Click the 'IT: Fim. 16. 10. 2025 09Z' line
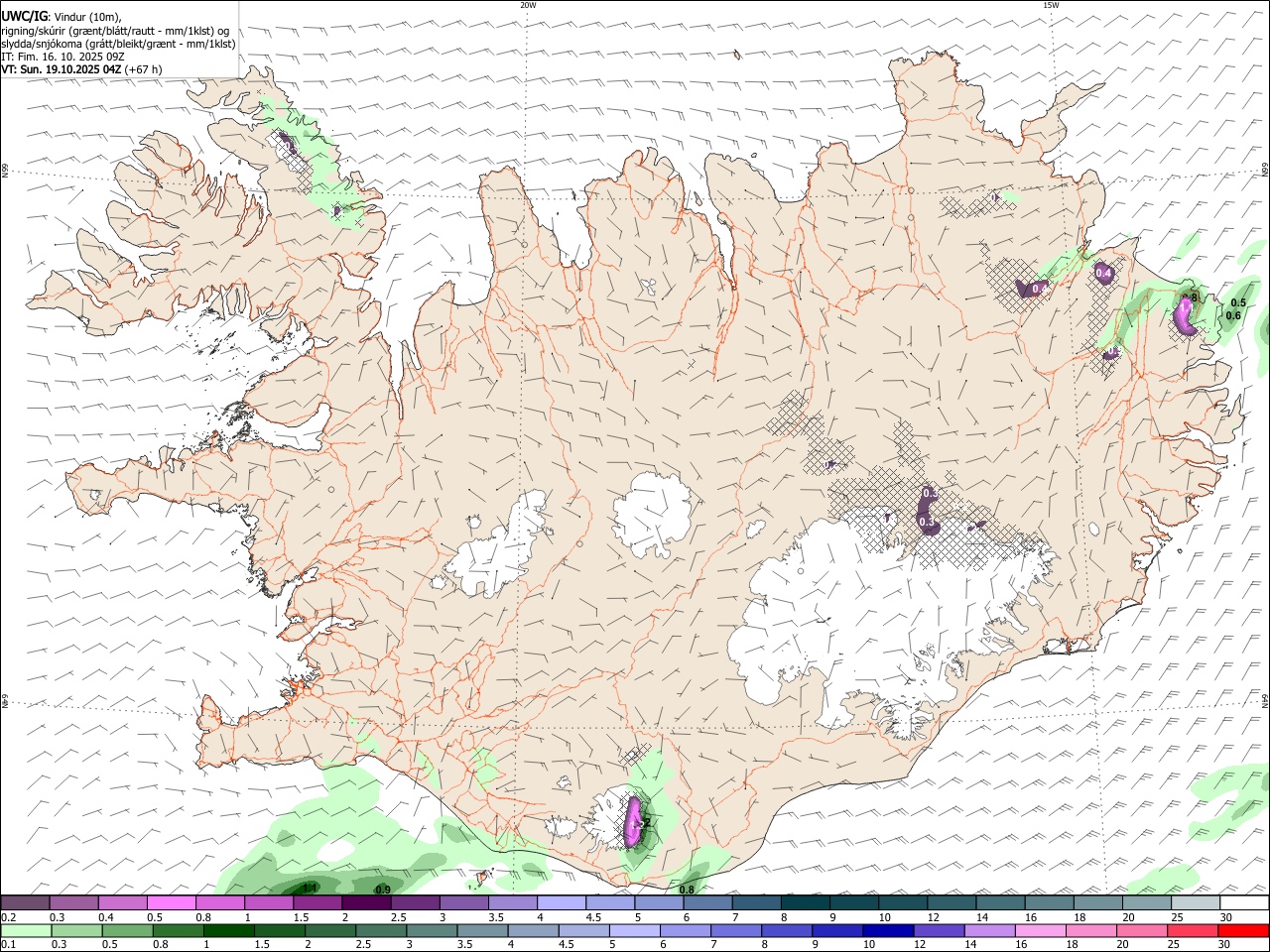 [63, 57]
